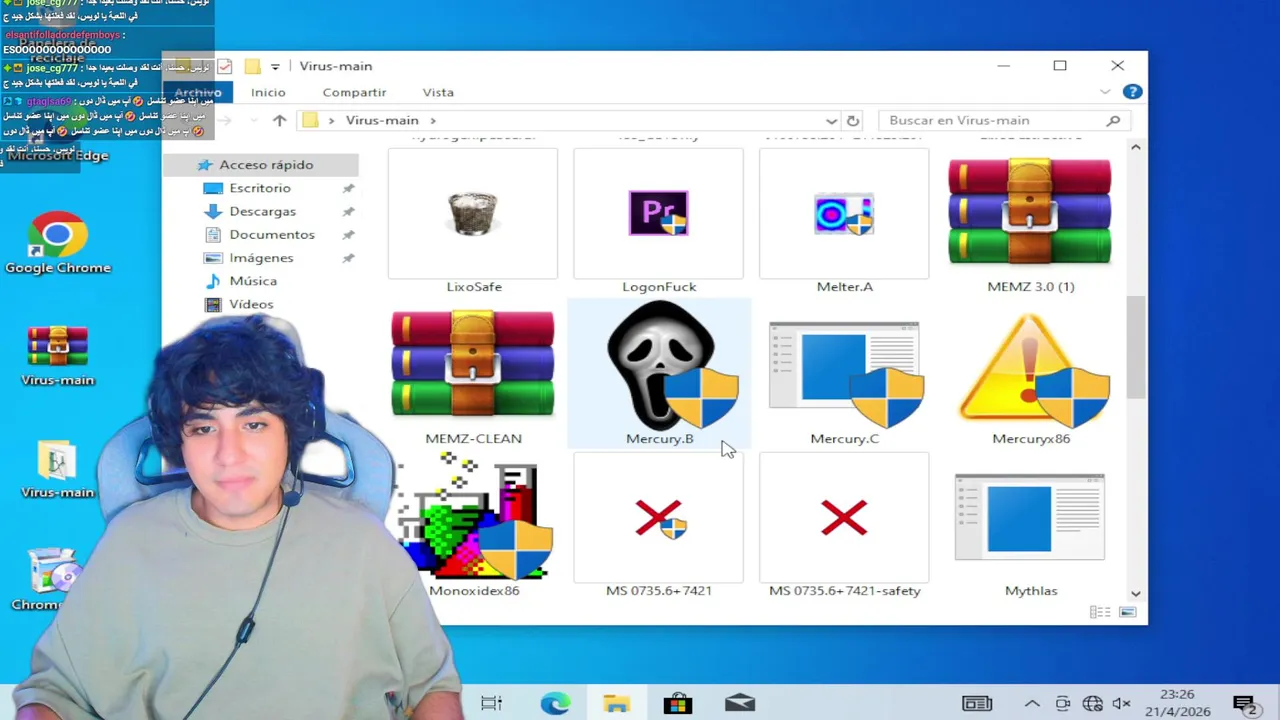Open the Inicio ribbon tab
Screen dimensions: 1280x720
tap(268, 92)
